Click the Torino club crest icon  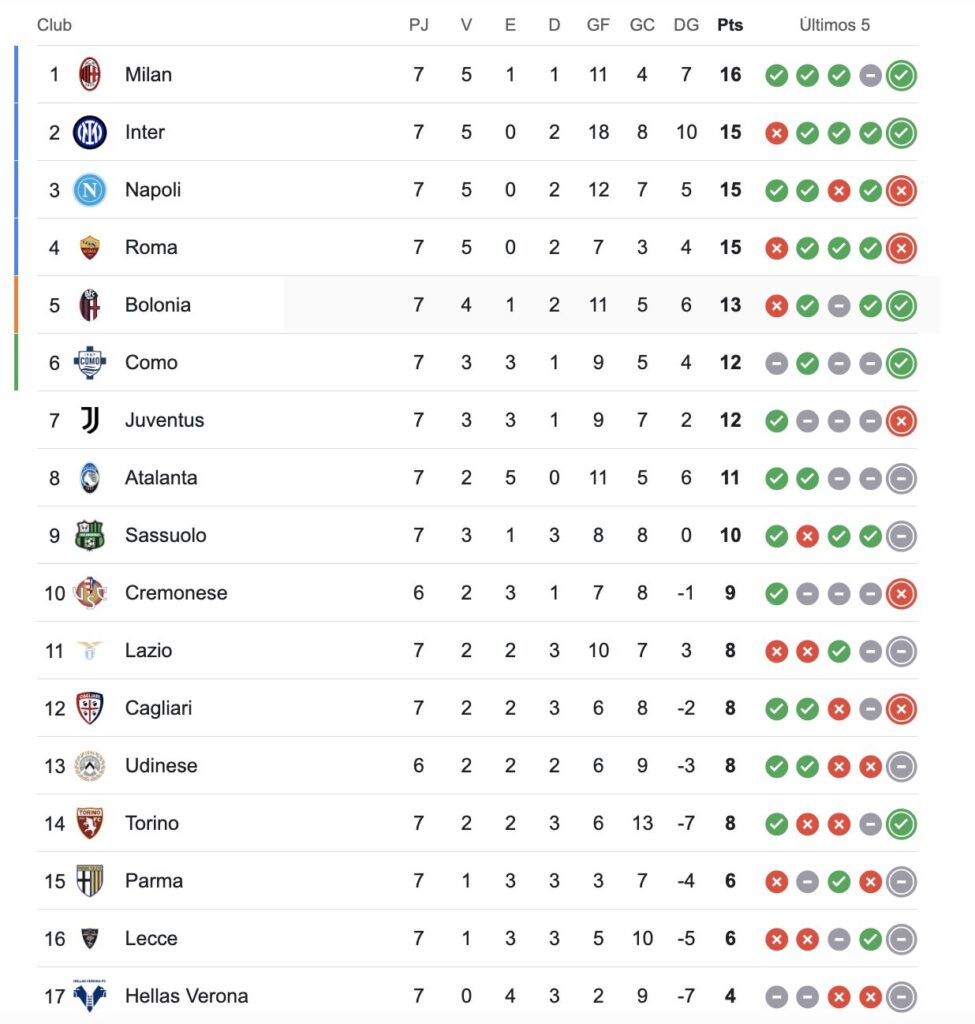(x=90, y=824)
